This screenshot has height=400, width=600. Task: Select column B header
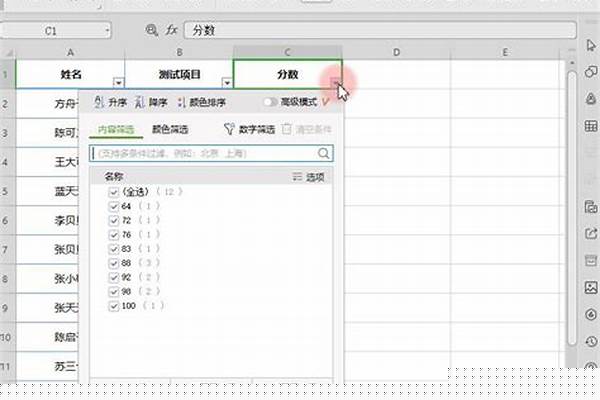(x=179, y=52)
